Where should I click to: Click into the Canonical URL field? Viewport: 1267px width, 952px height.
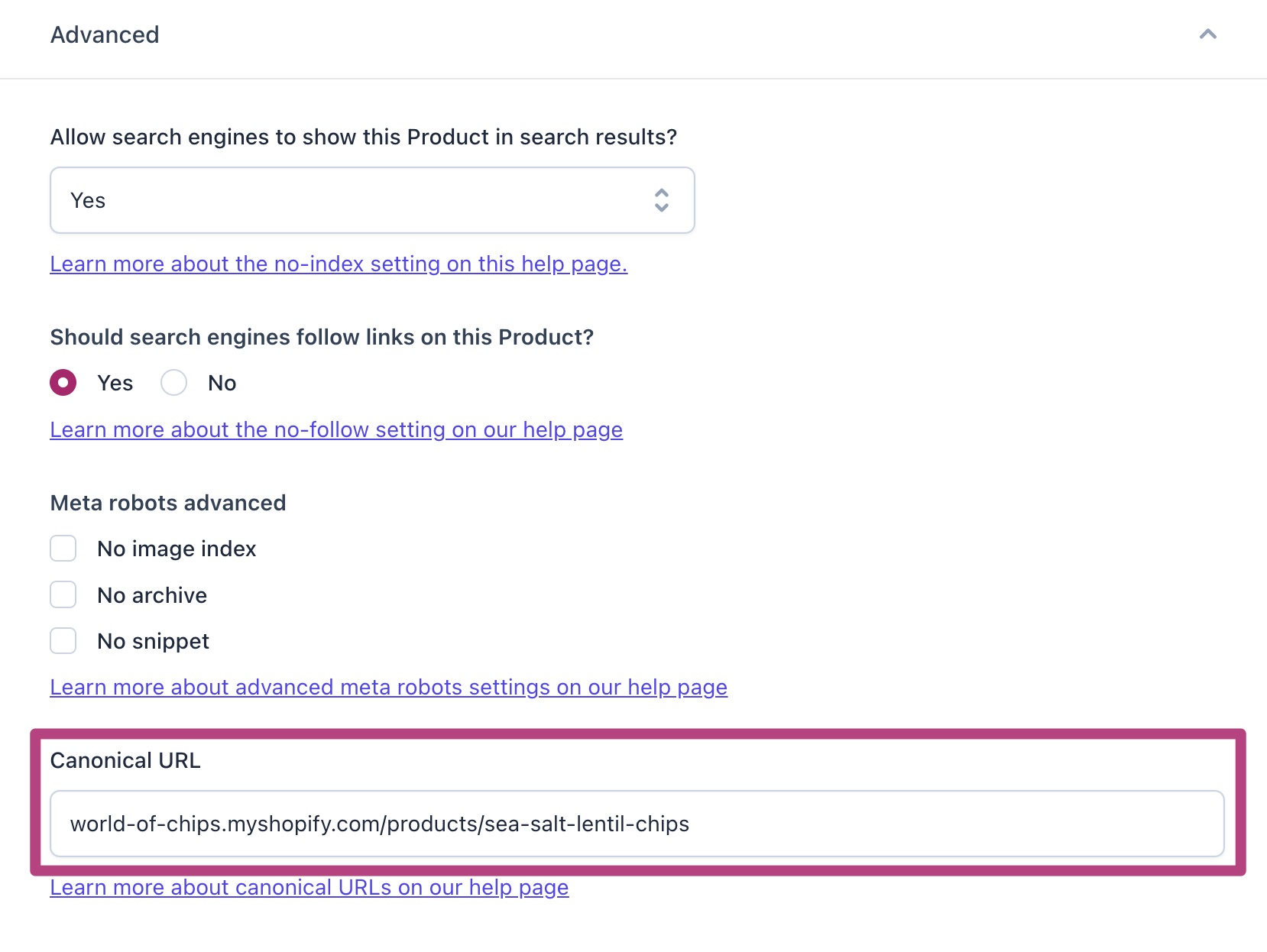coord(637,824)
